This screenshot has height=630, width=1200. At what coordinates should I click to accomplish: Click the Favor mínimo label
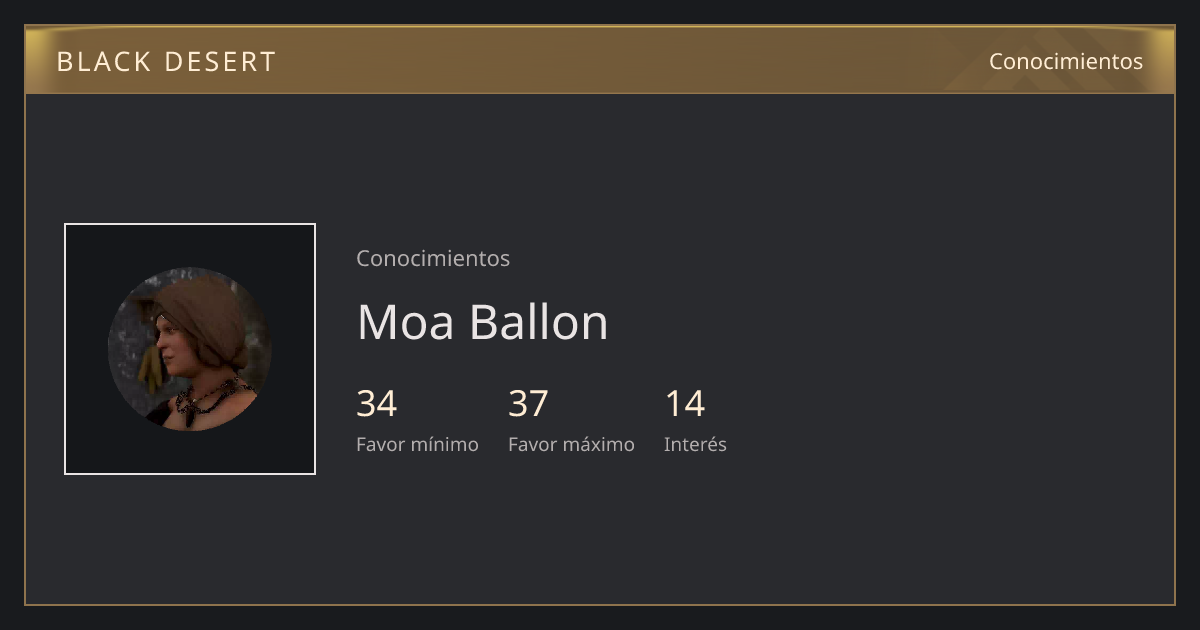pos(417,444)
